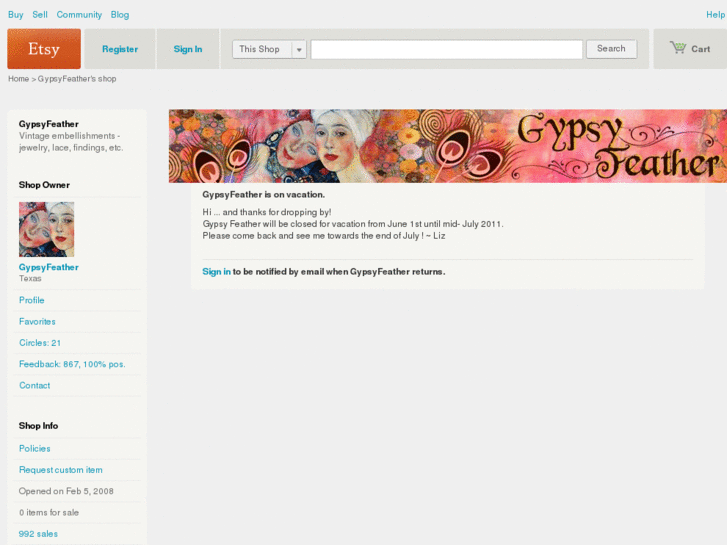Open the Policies link
The width and height of the screenshot is (727, 545).
pyautogui.click(x=35, y=449)
